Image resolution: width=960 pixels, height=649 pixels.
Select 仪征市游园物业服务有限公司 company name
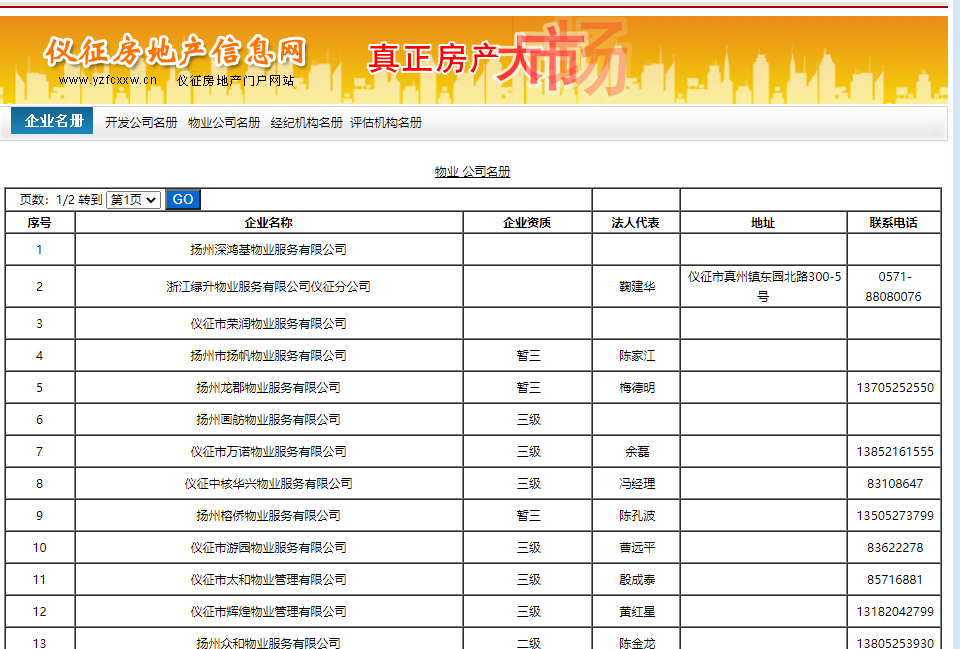coord(268,547)
